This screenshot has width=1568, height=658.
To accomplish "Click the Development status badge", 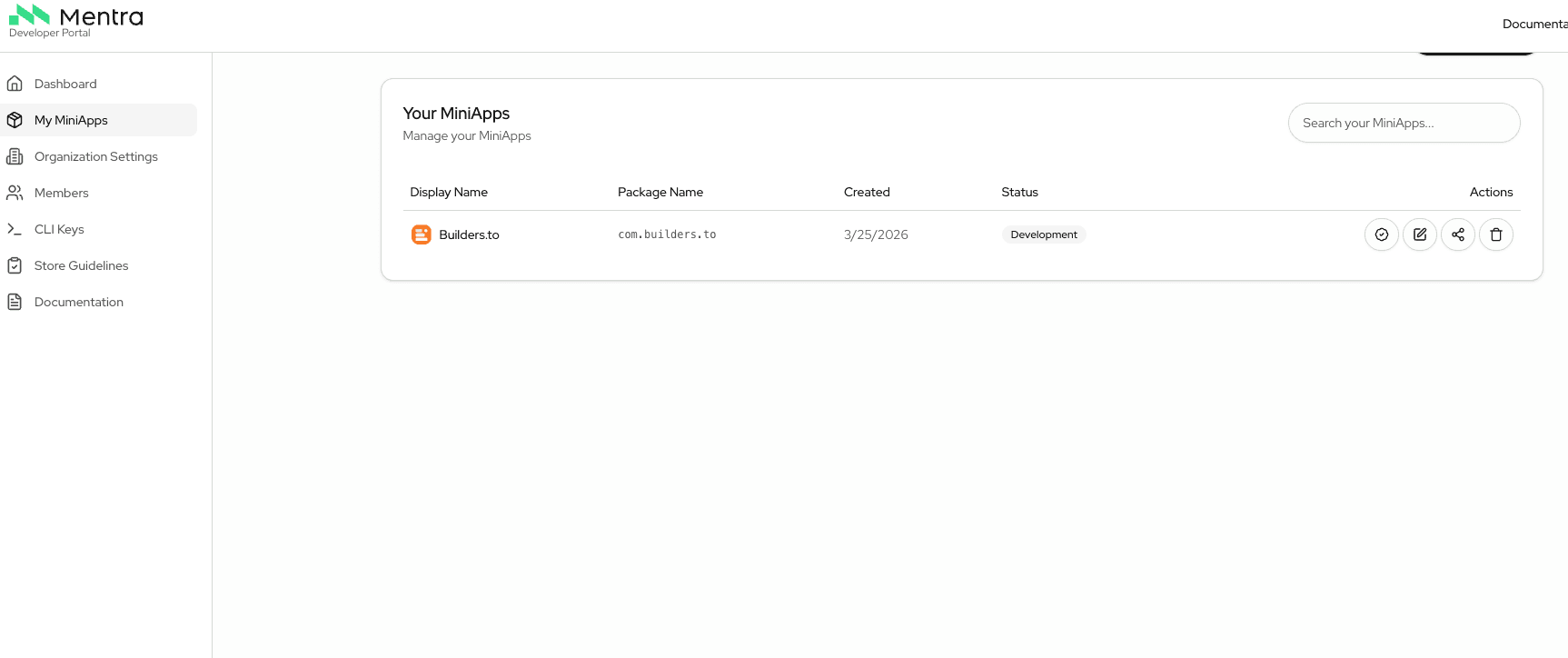I will 1043,234.
